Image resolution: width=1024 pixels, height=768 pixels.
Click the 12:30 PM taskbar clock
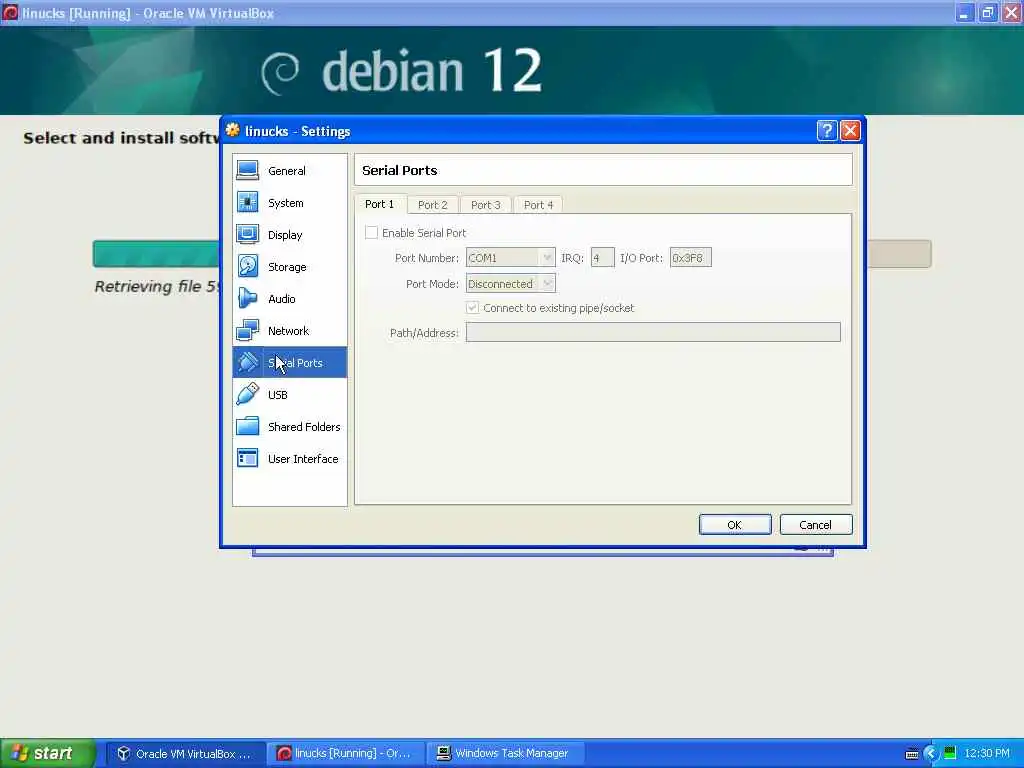[x=987, y=754]
